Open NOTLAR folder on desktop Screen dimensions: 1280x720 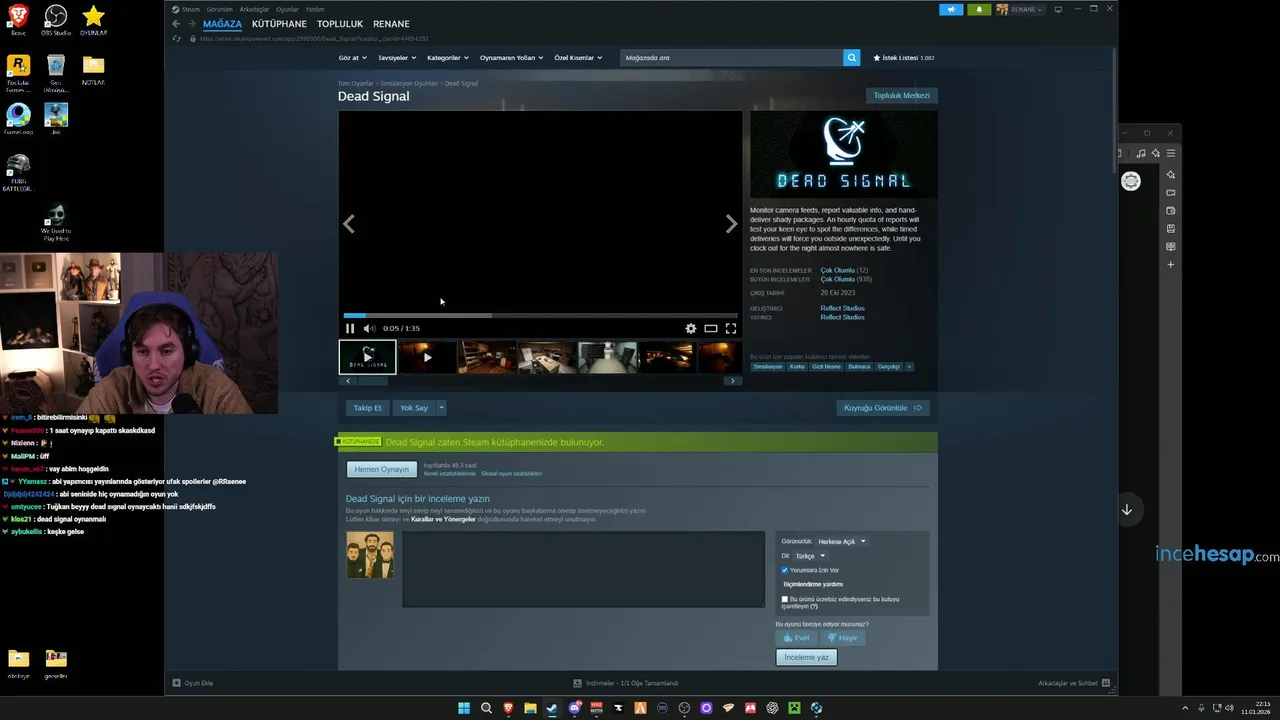tap(93, 70)
